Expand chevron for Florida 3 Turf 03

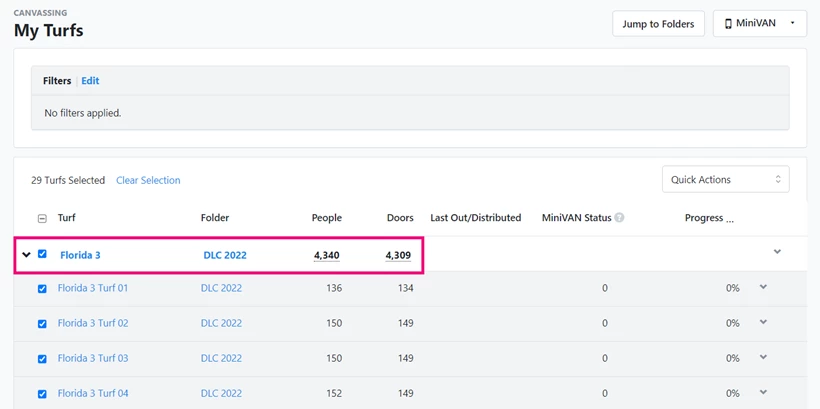(x=763, y=357)
